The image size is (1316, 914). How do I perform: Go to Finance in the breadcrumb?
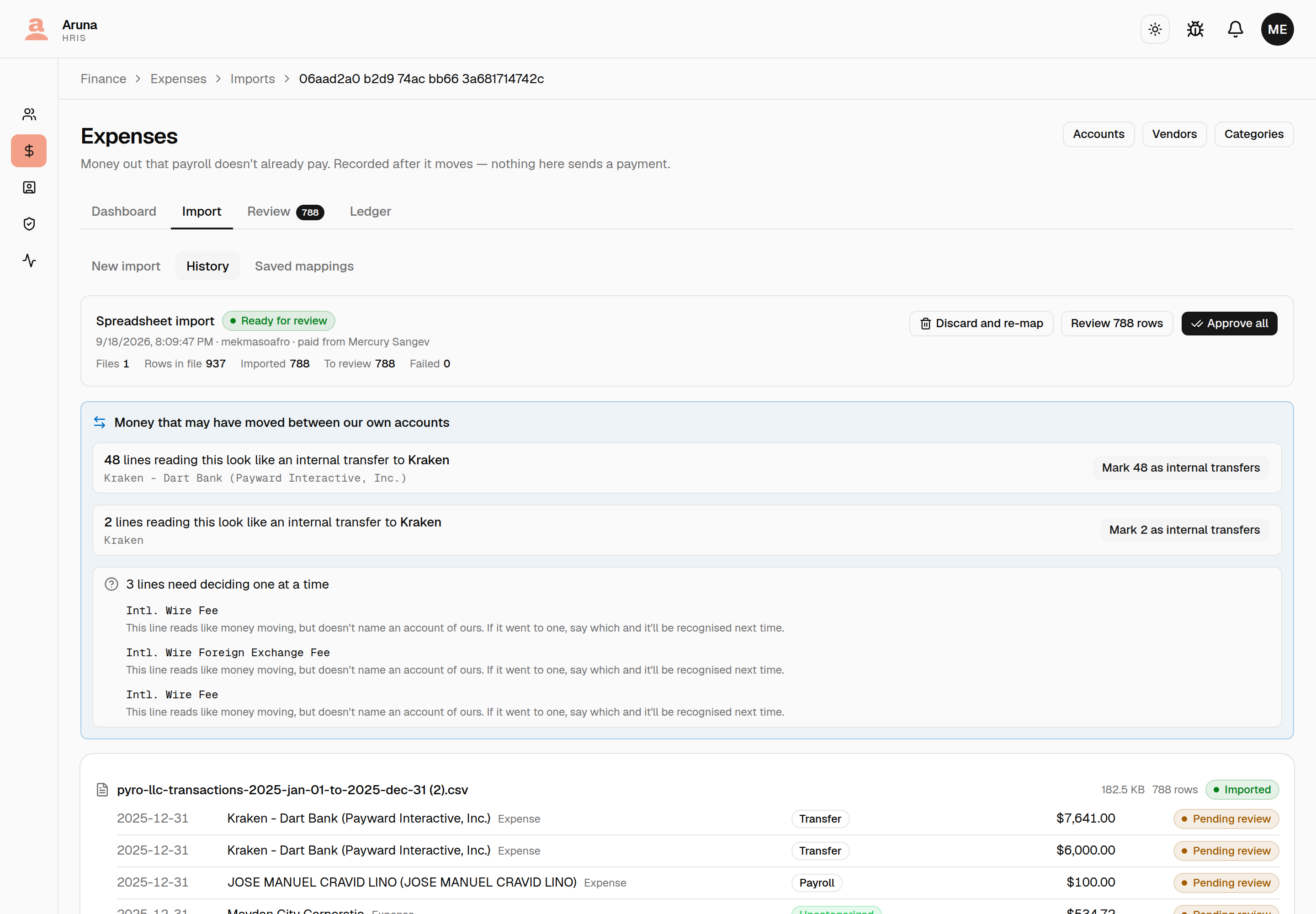pos(103,79)
